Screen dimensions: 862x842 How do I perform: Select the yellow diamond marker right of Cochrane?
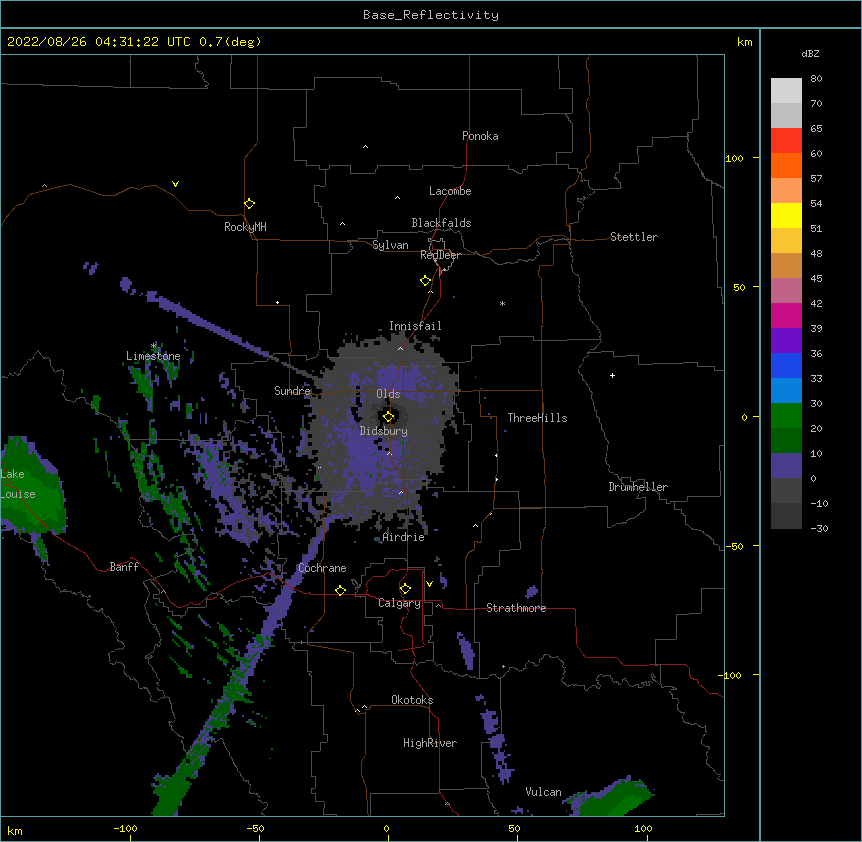[340, 590]
